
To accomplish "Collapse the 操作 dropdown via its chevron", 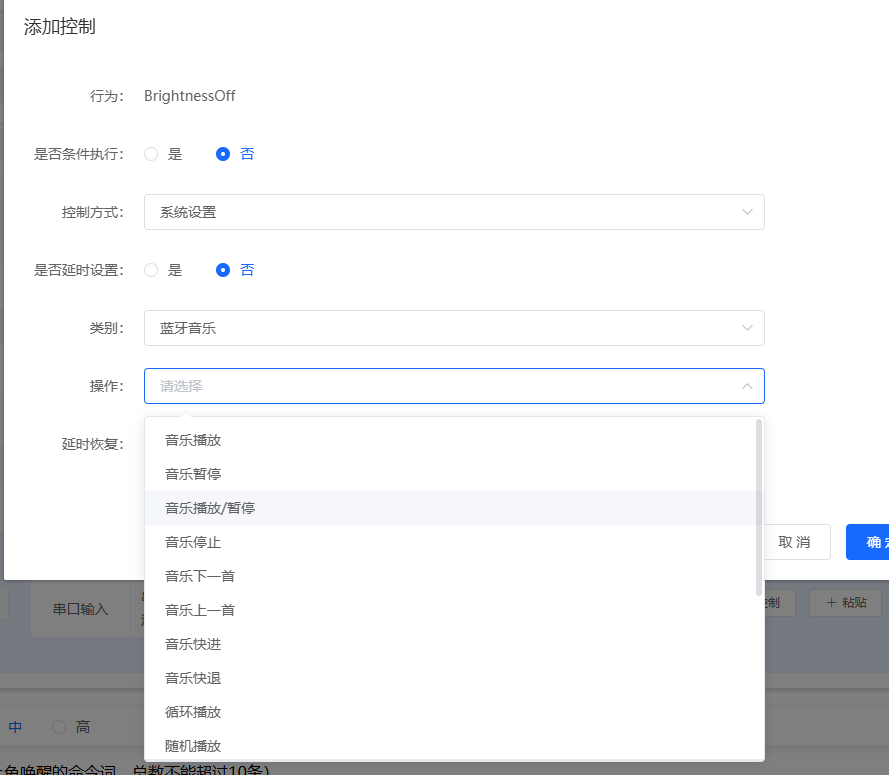I will click(747, 386).
